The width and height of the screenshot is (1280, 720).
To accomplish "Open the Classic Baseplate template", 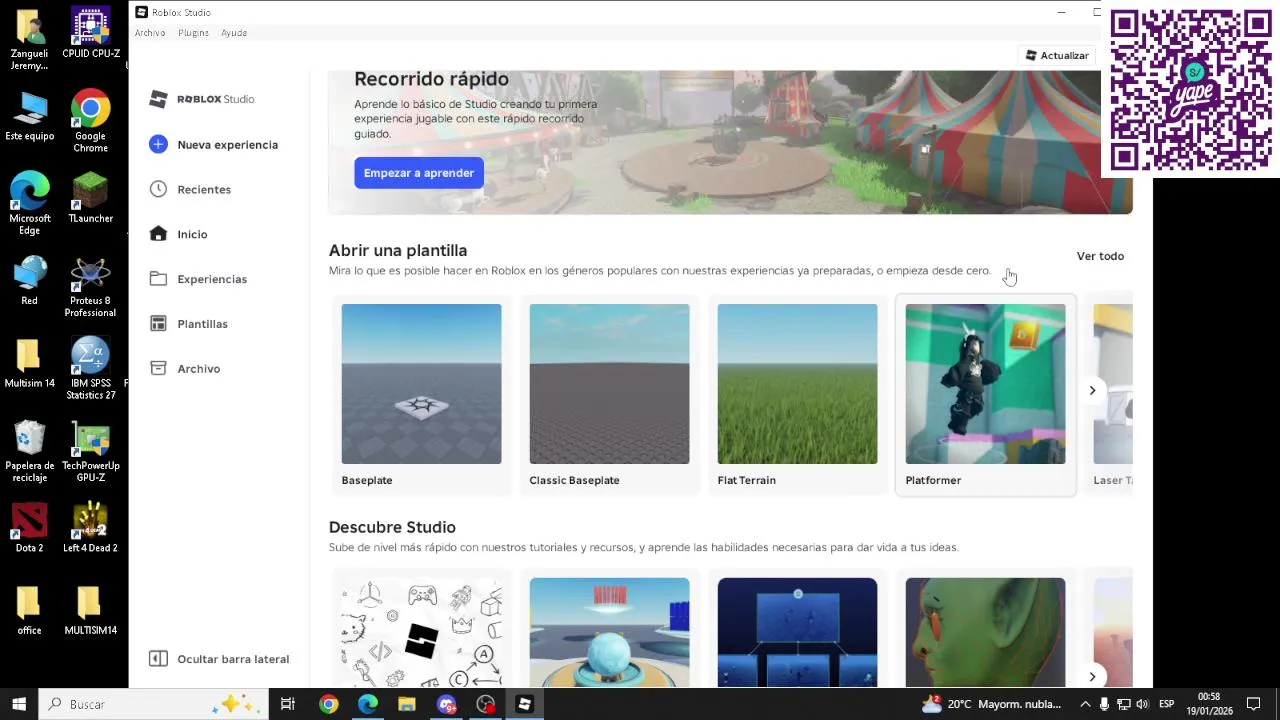I will (609, 395).
